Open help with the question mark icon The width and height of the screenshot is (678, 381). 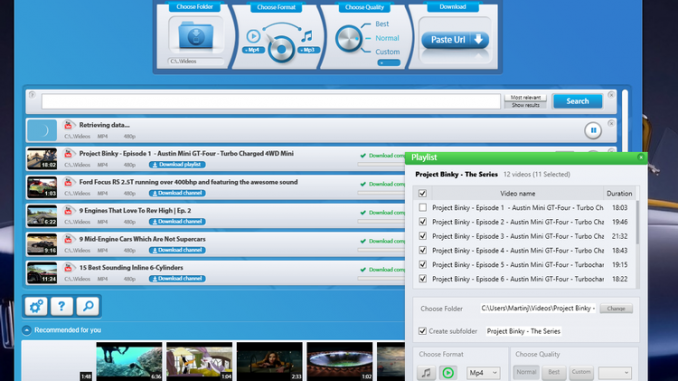[61, 306]
